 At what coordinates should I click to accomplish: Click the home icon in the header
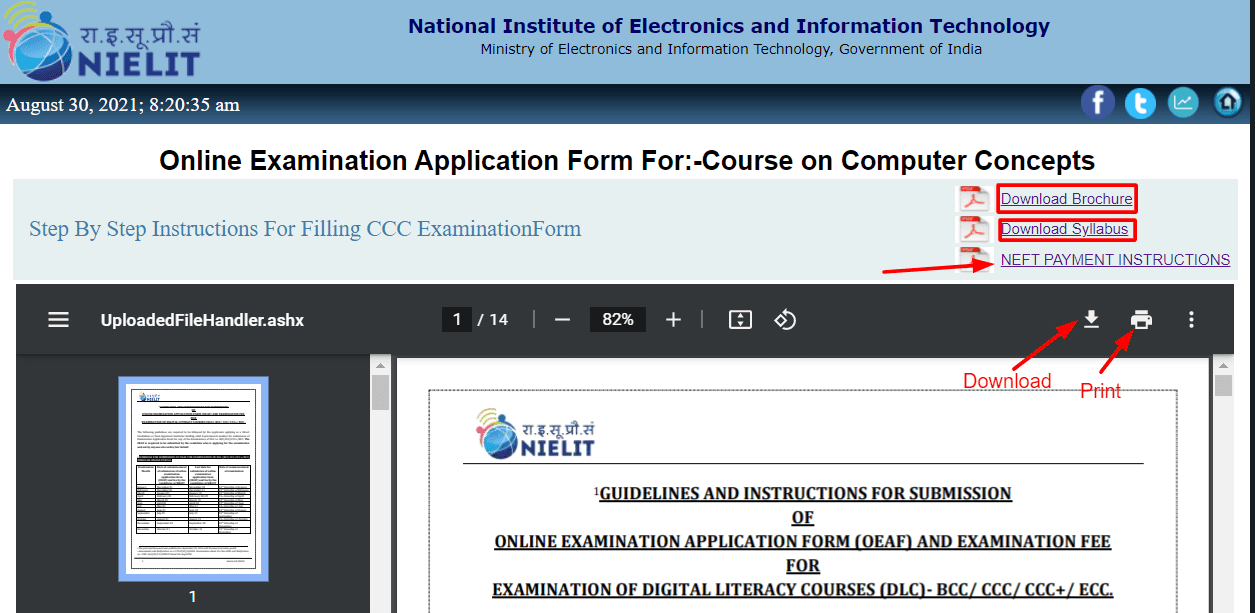(1227, 102)
